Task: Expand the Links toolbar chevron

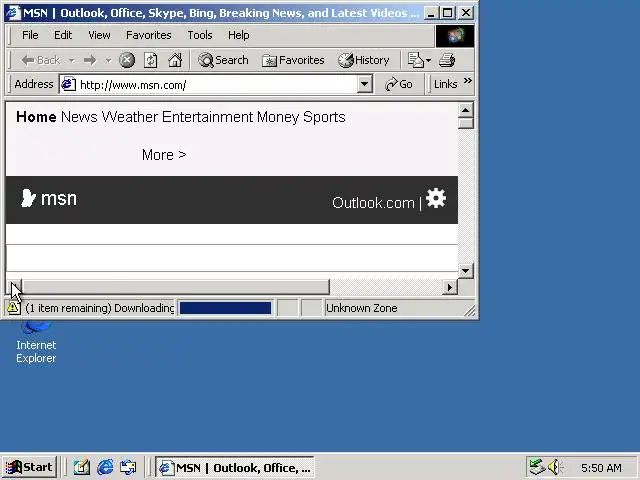Action: coord(468,80)
